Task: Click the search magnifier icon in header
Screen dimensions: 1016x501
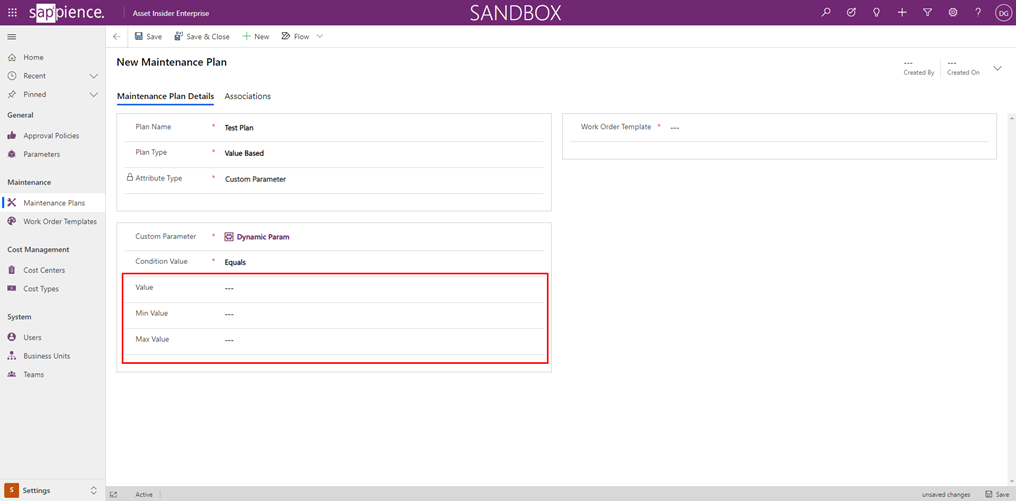Action: [x=826, y=13]
